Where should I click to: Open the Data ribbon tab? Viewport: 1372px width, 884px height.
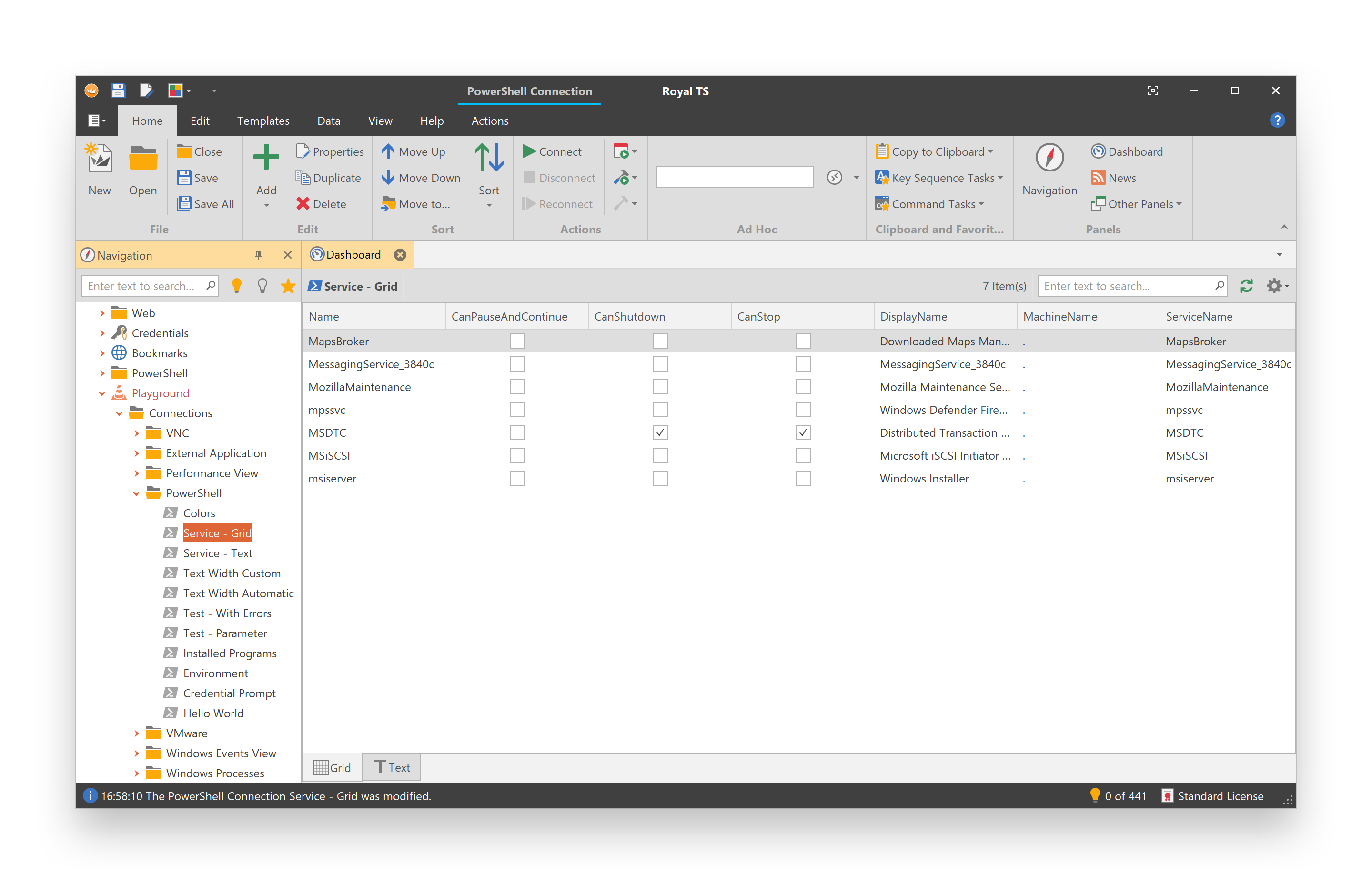(x=328, y=121)
